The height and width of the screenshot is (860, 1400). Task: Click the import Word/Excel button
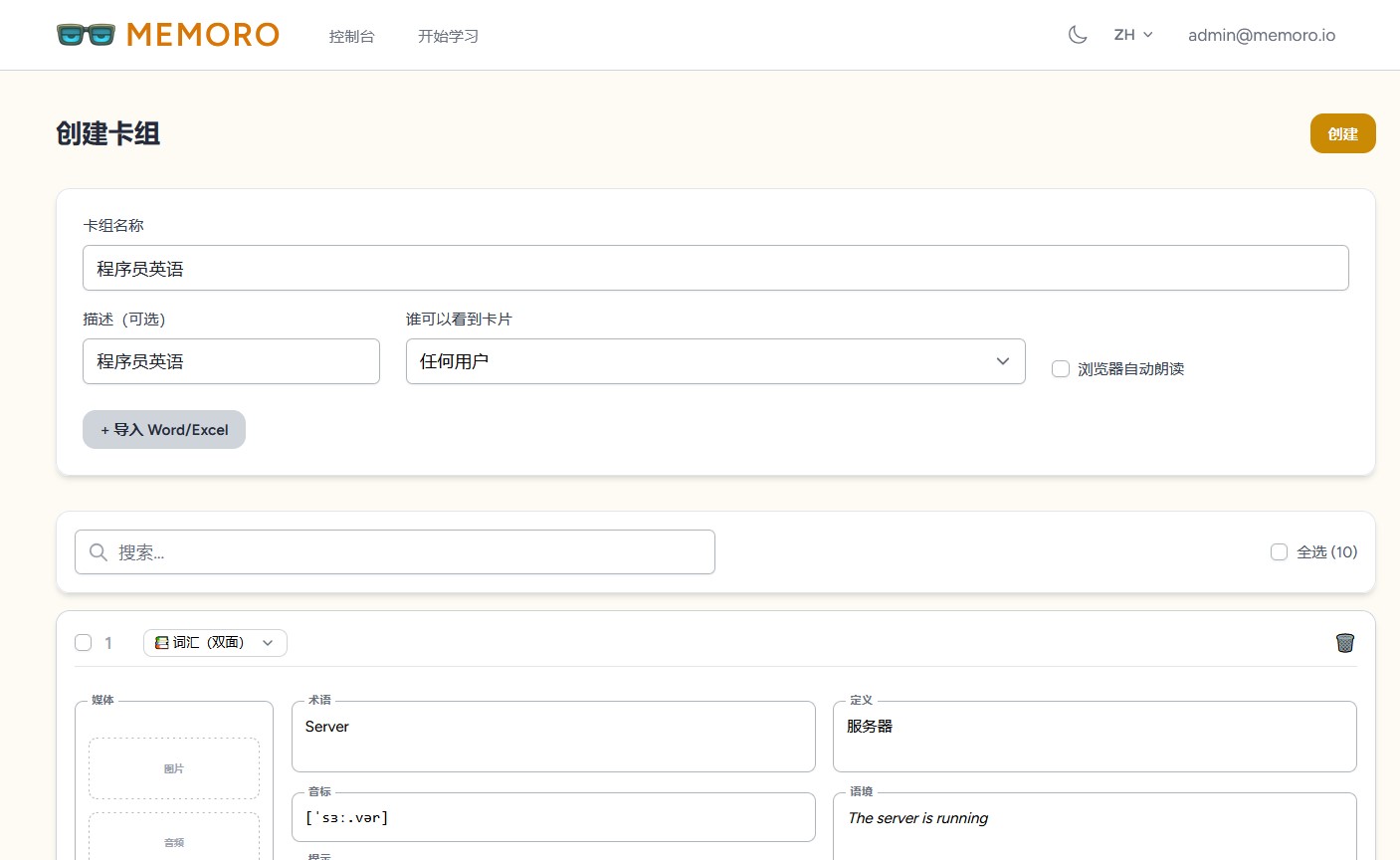(x=164, y=430)
